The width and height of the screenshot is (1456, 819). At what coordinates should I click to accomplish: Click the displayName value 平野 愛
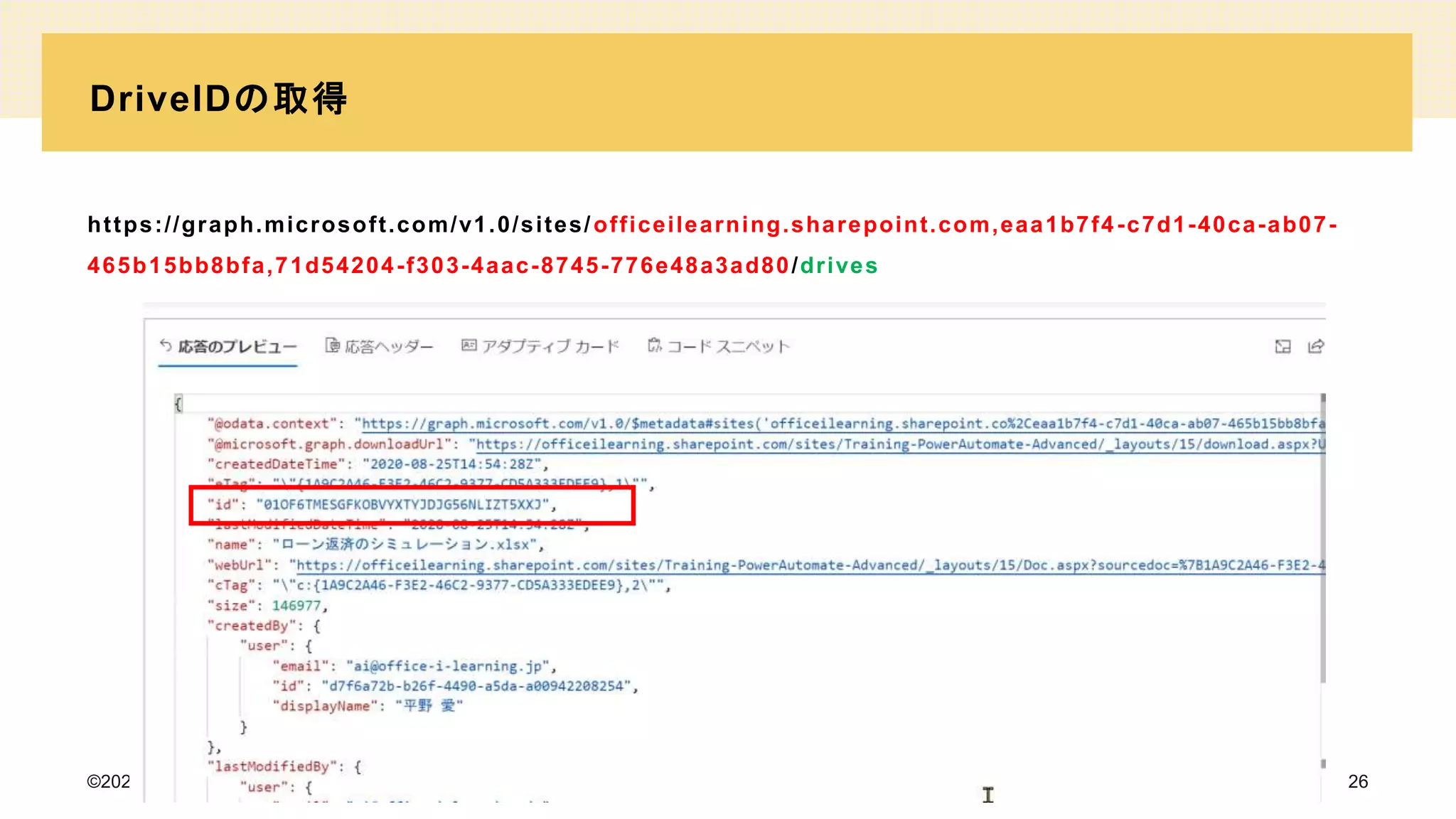(x=430, y=706)
